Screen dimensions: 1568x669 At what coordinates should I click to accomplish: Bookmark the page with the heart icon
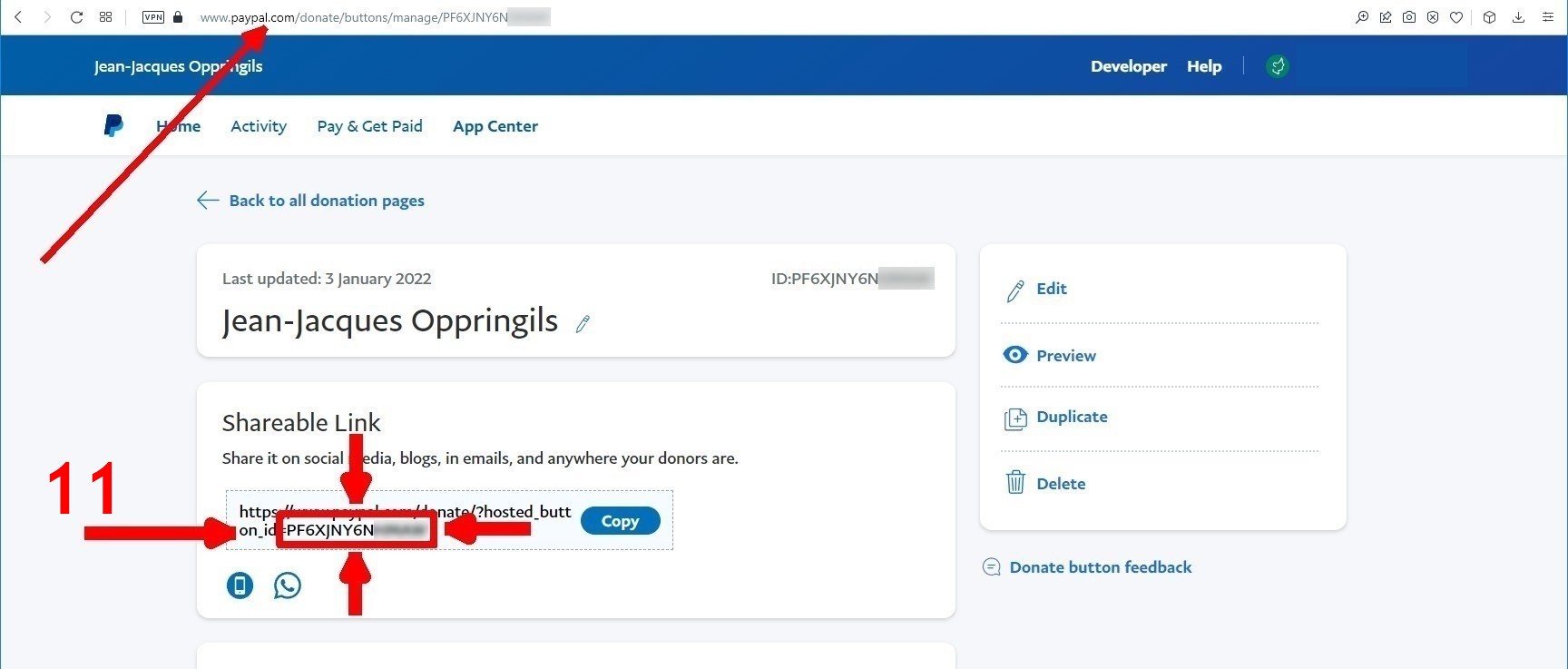[x=1456, y=17]
